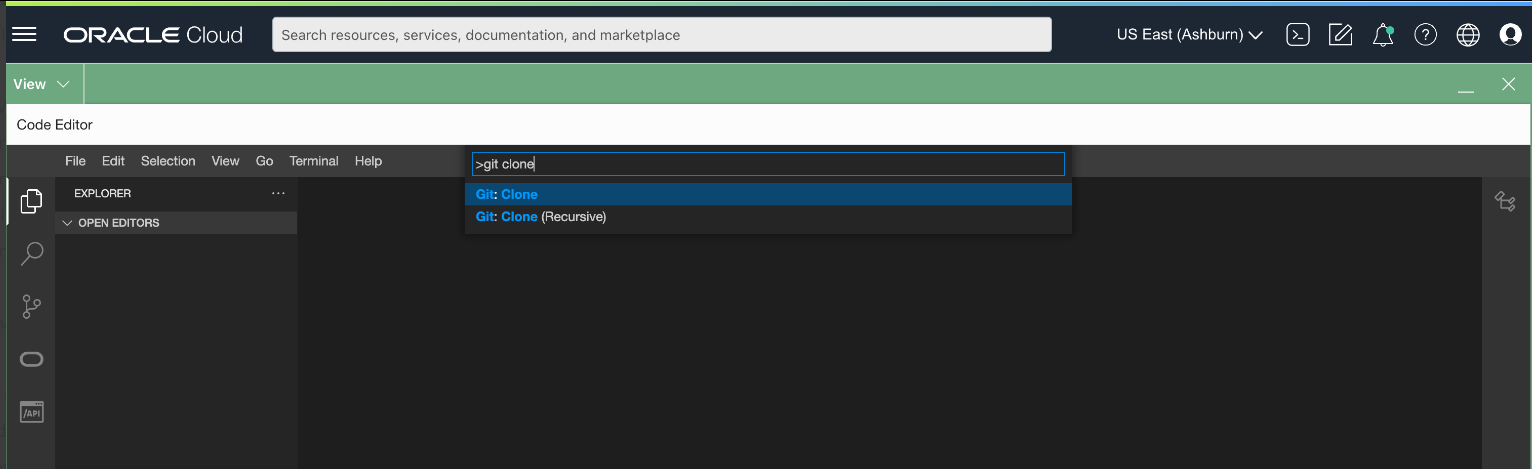
Task: Open the Help menu
Action: (368, 161)
